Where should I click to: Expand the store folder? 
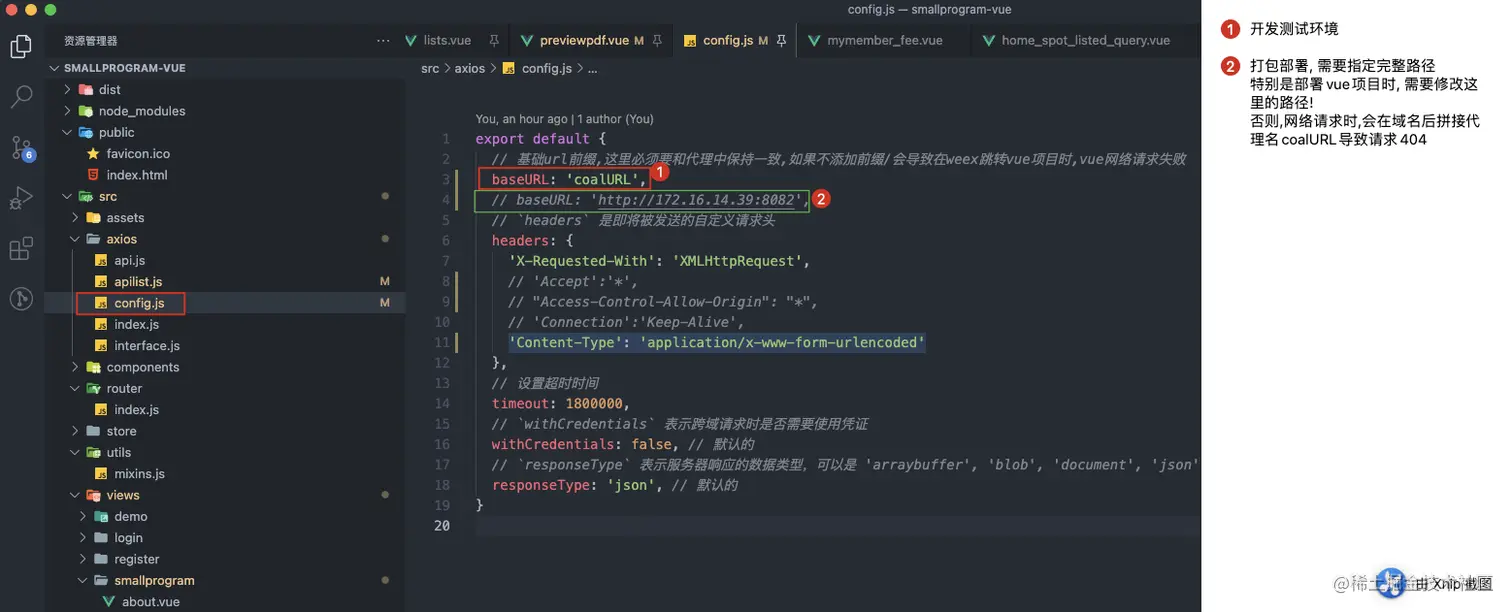click(x=76, y=431)
